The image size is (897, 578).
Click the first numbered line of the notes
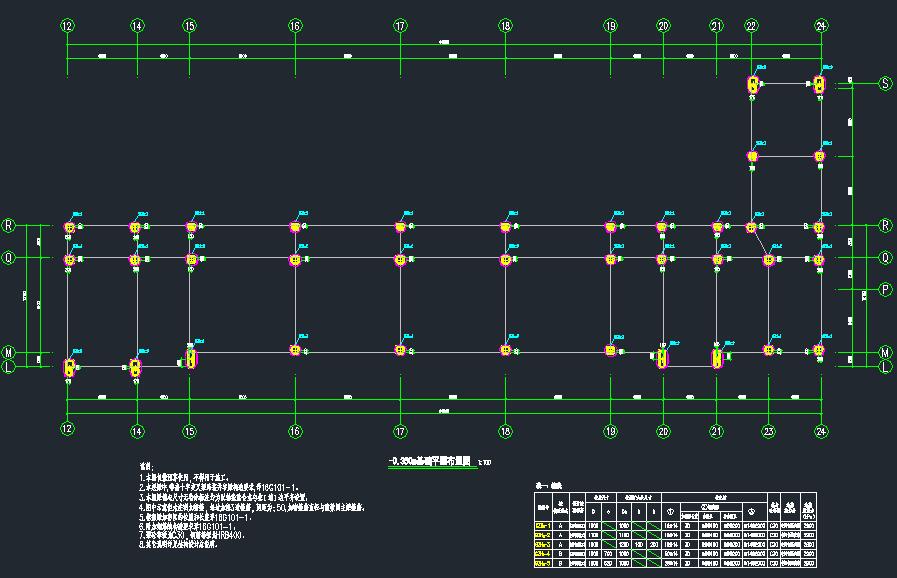point(198,477)
